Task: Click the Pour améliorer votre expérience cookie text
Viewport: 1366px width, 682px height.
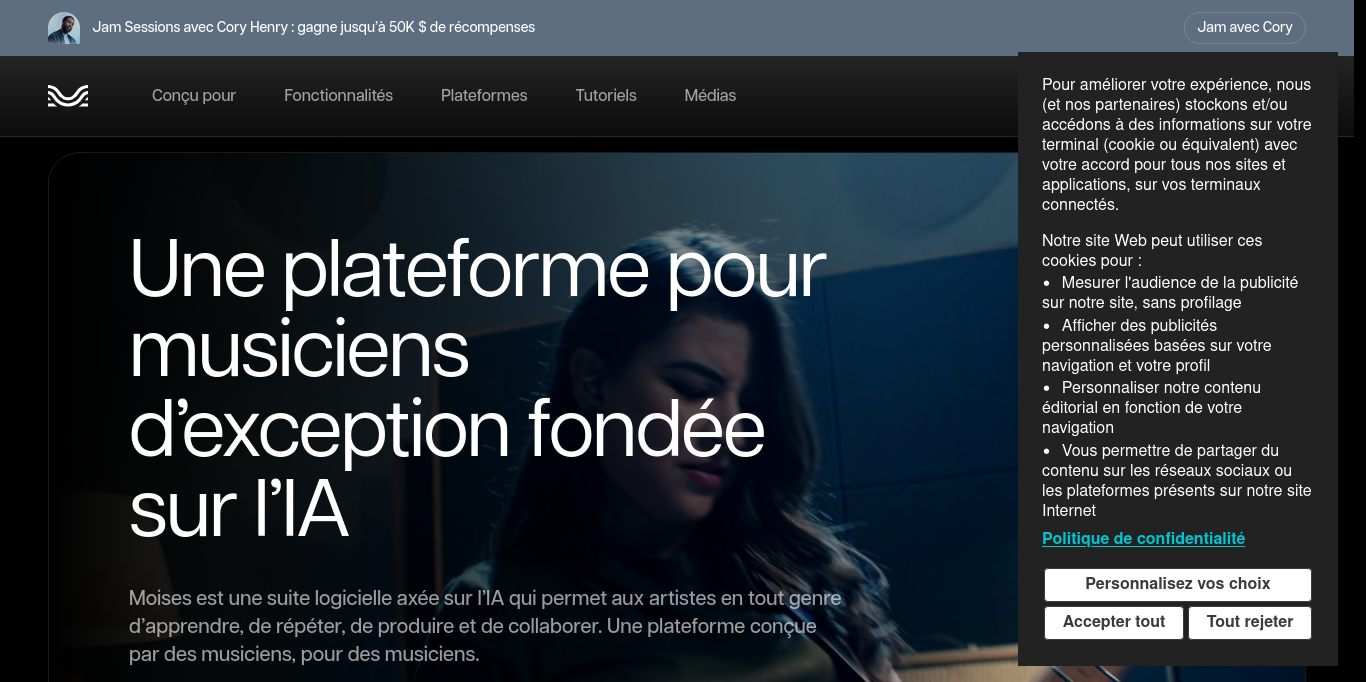Action: [1177, 145]
